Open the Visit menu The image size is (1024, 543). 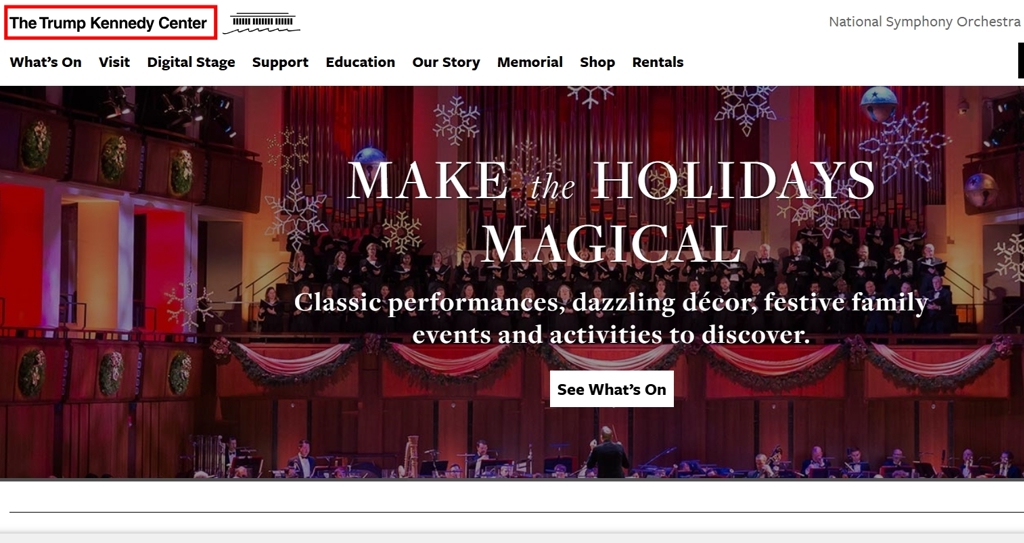(x=114, y=62)
